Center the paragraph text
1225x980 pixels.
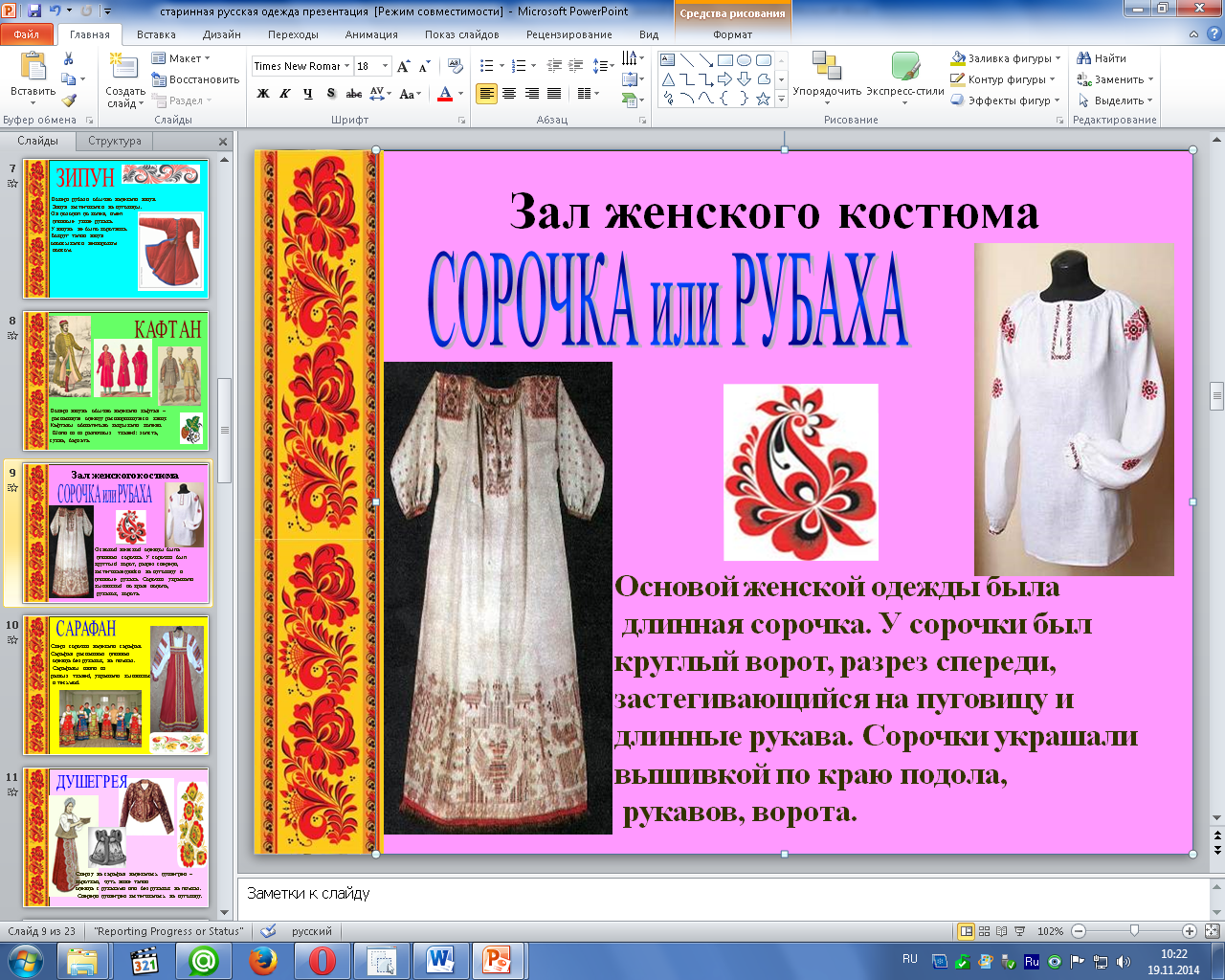pos(509,94)
